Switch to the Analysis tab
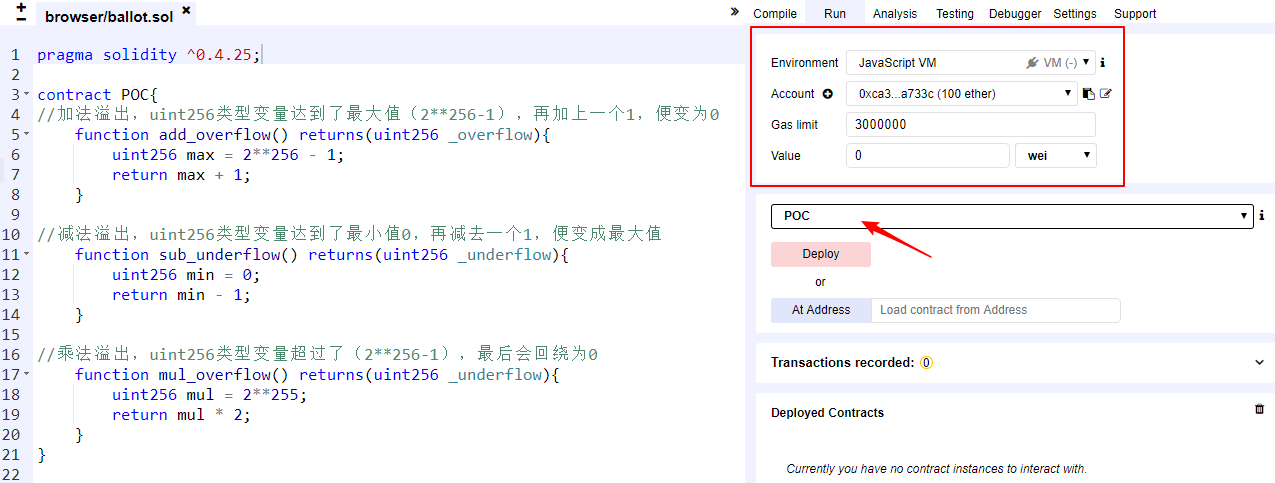The height and width of the screenshot is (483, 1275). [x=895, y=14]
